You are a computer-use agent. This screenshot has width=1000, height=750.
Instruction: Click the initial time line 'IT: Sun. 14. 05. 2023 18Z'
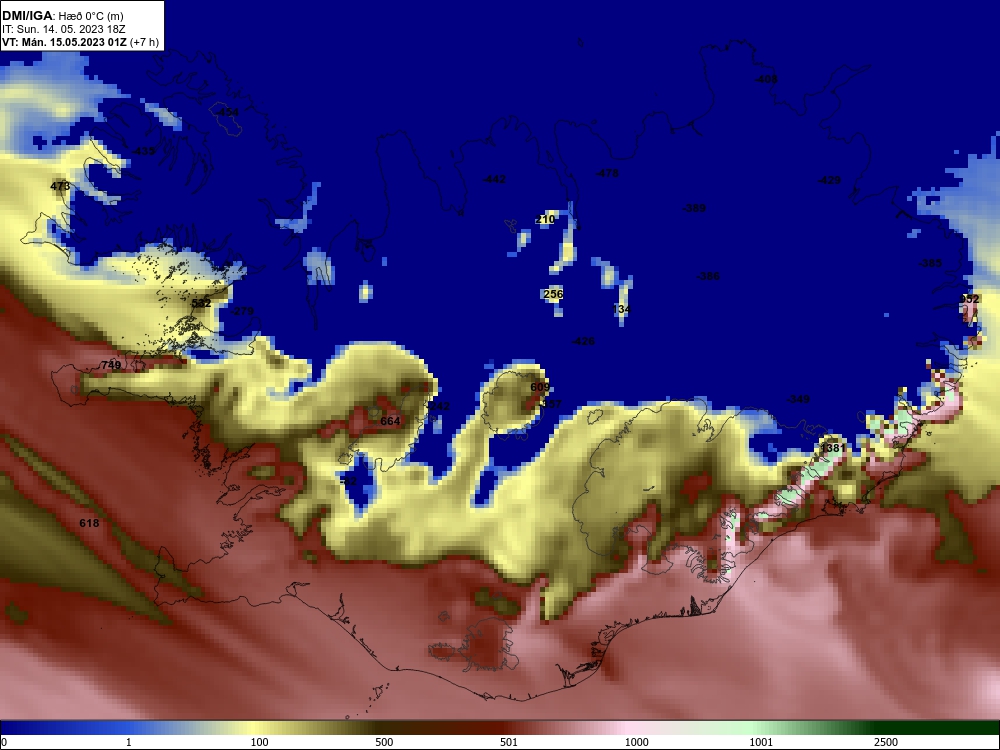(62, 29)
